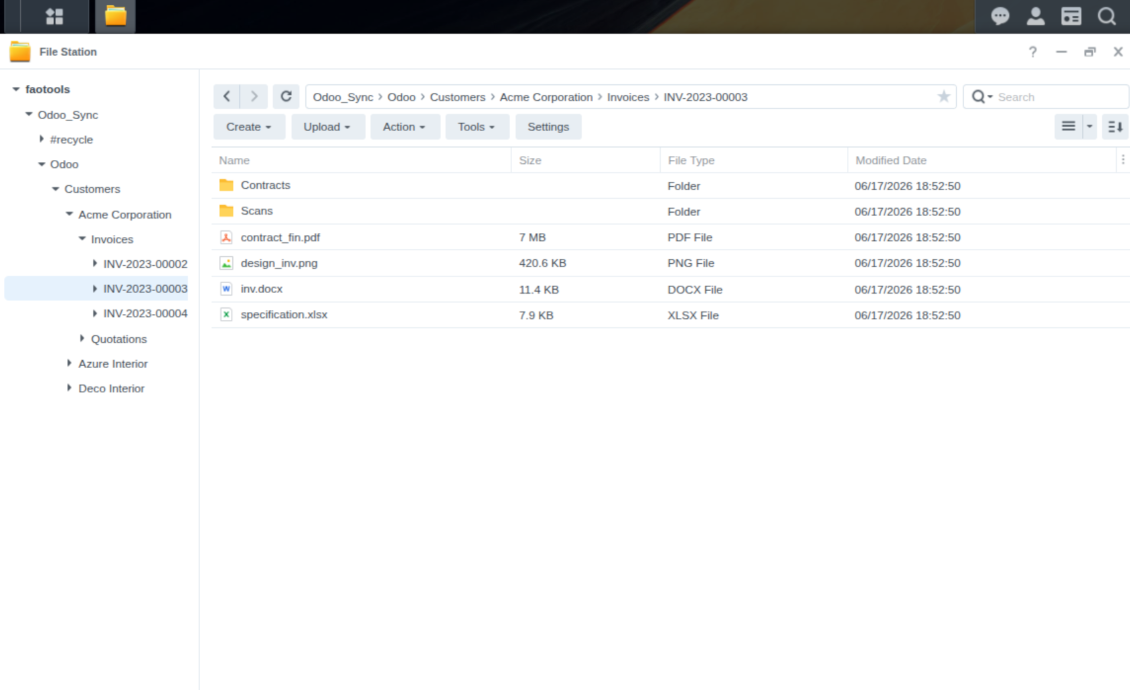Open the widgets panel icon
1130x690 pixels.
pos(1071,16)
